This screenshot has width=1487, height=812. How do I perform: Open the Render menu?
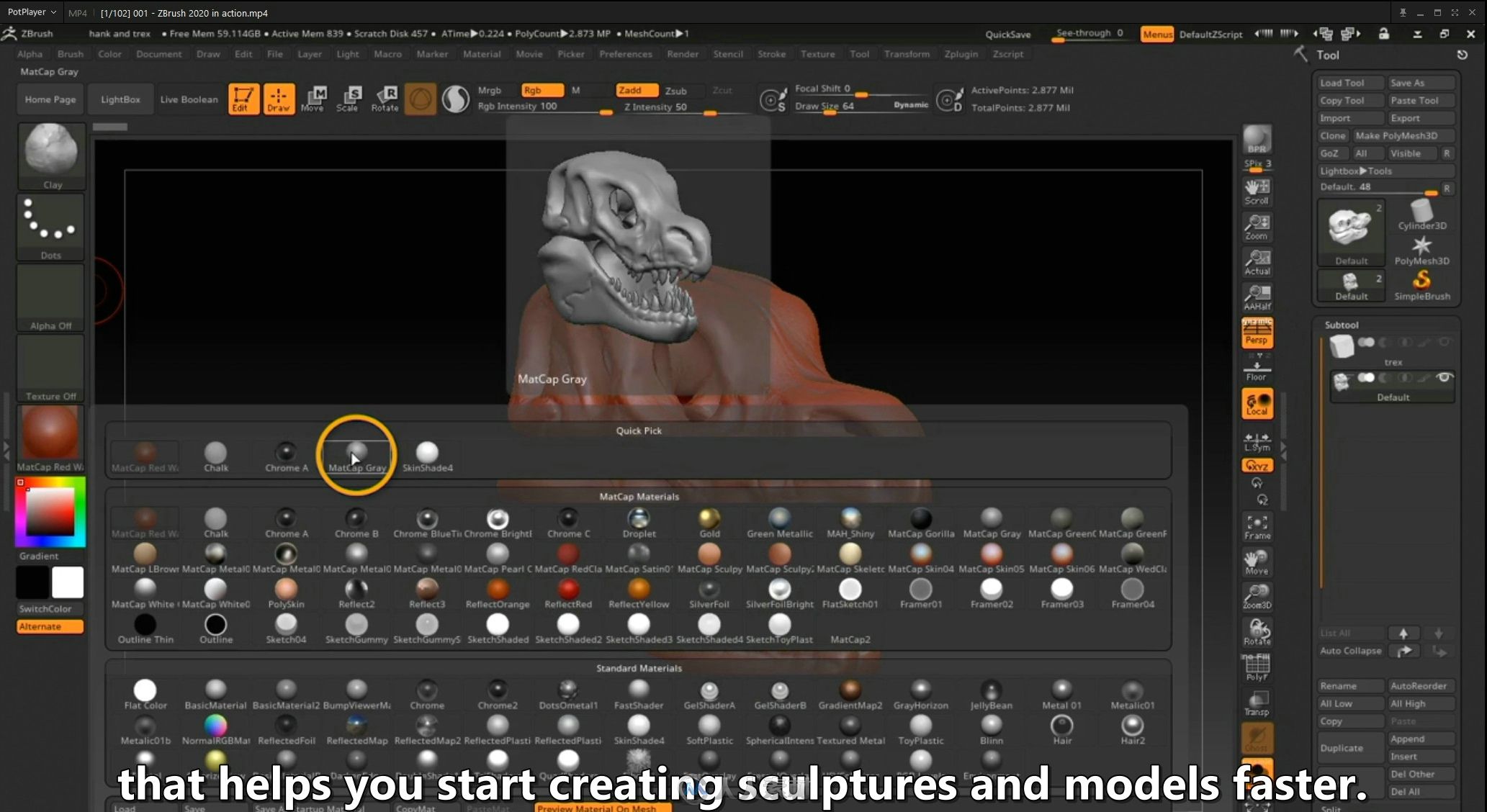coord(682,54)
